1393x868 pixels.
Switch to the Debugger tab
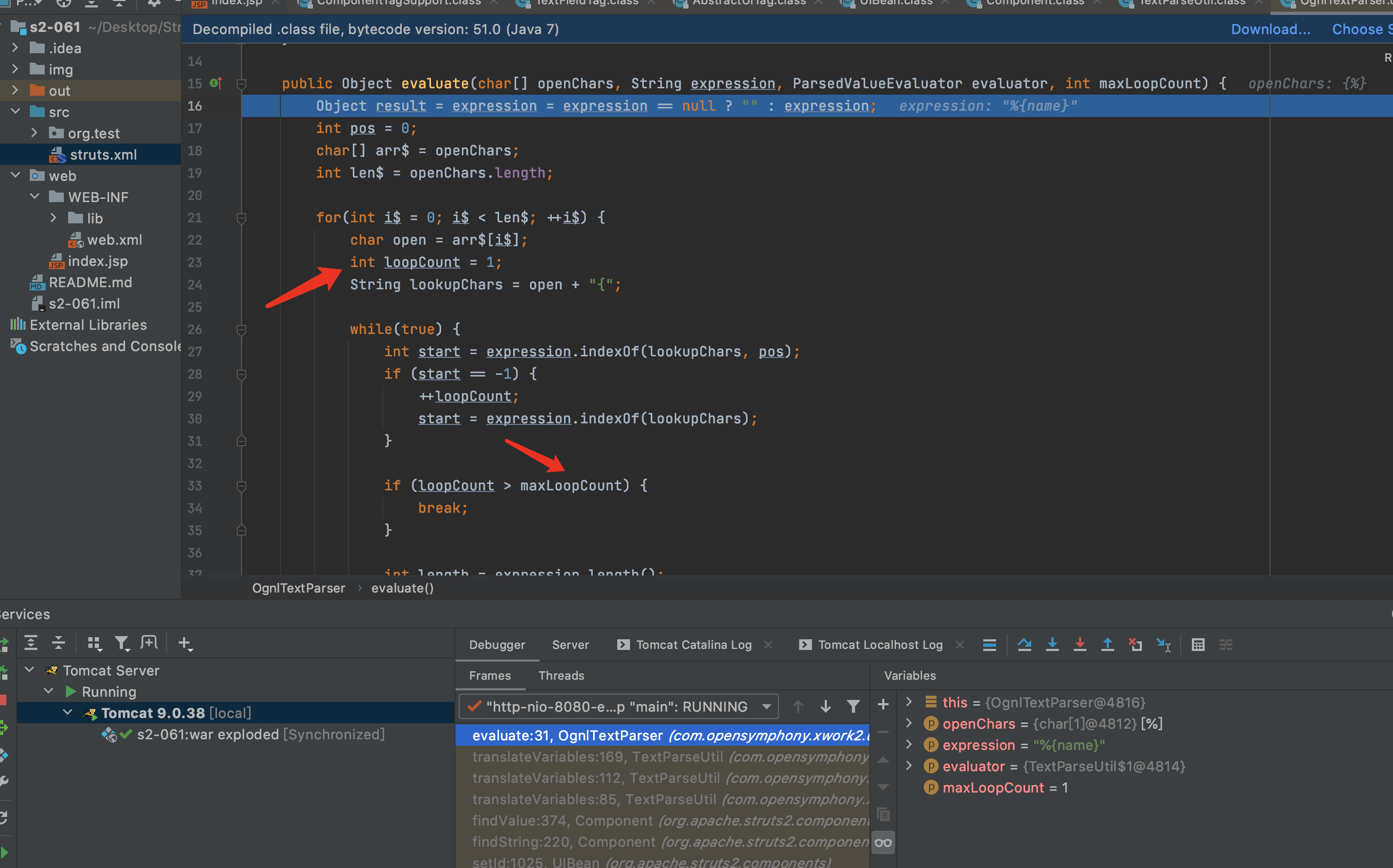(x=496, y=645)
